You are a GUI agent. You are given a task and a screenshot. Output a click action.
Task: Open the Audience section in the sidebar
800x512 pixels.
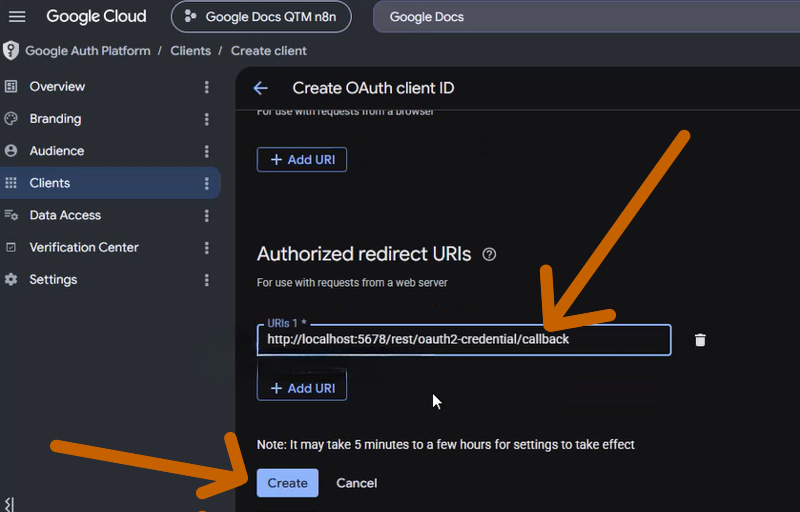pos(110,151)
